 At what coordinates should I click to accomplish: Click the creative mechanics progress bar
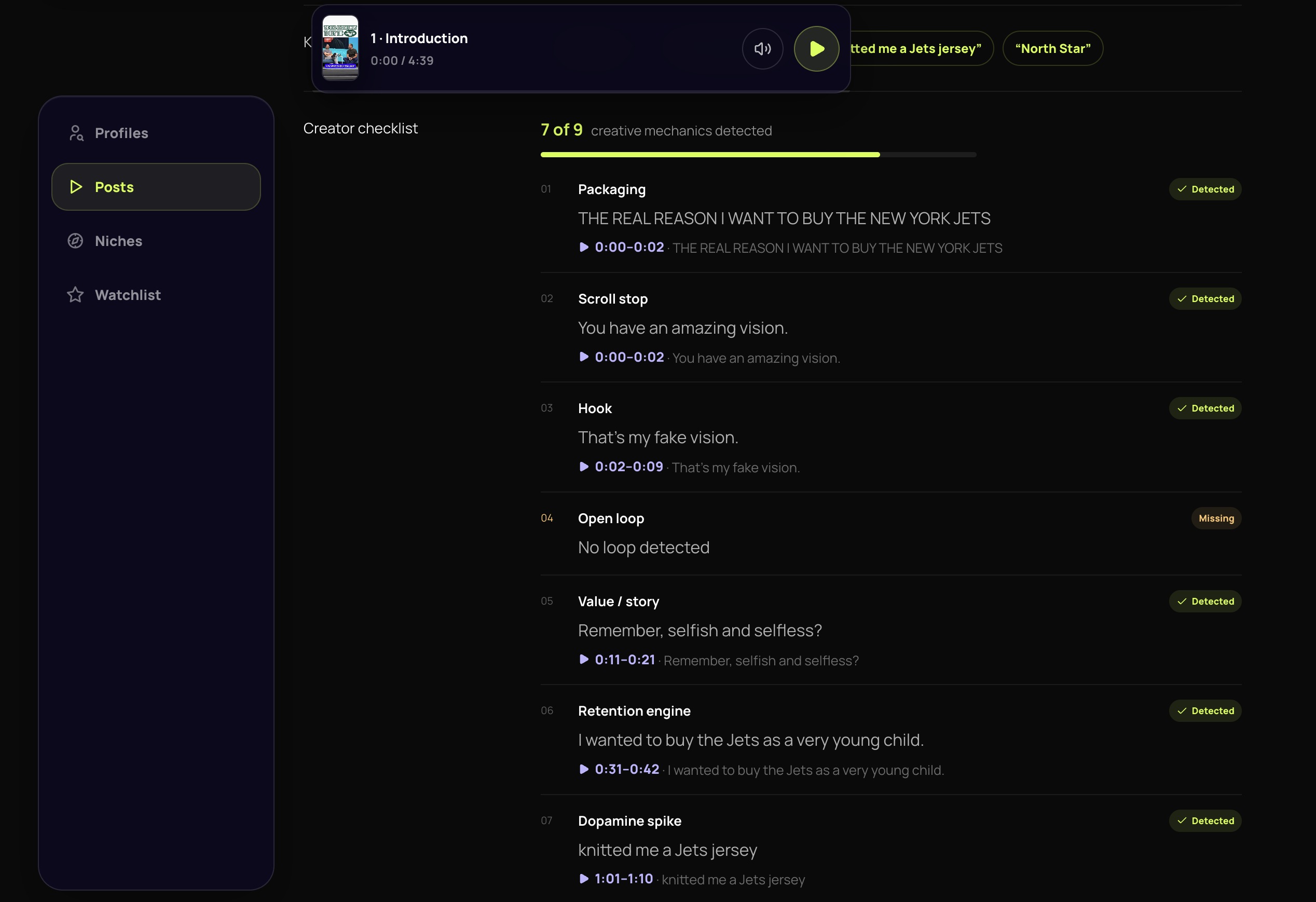(758, 155)
